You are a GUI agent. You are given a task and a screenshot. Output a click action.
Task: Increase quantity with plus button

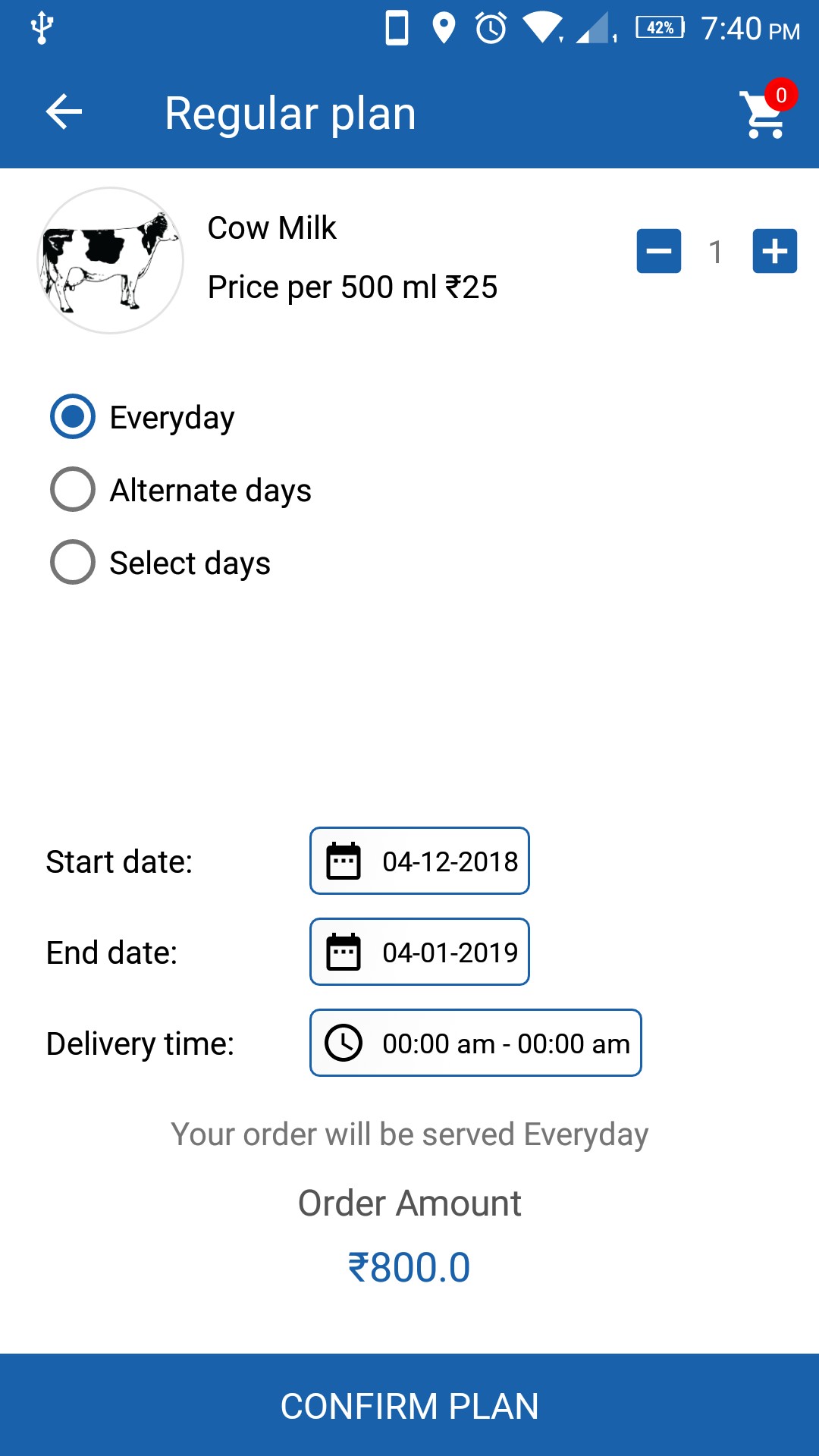pos(774,251)
